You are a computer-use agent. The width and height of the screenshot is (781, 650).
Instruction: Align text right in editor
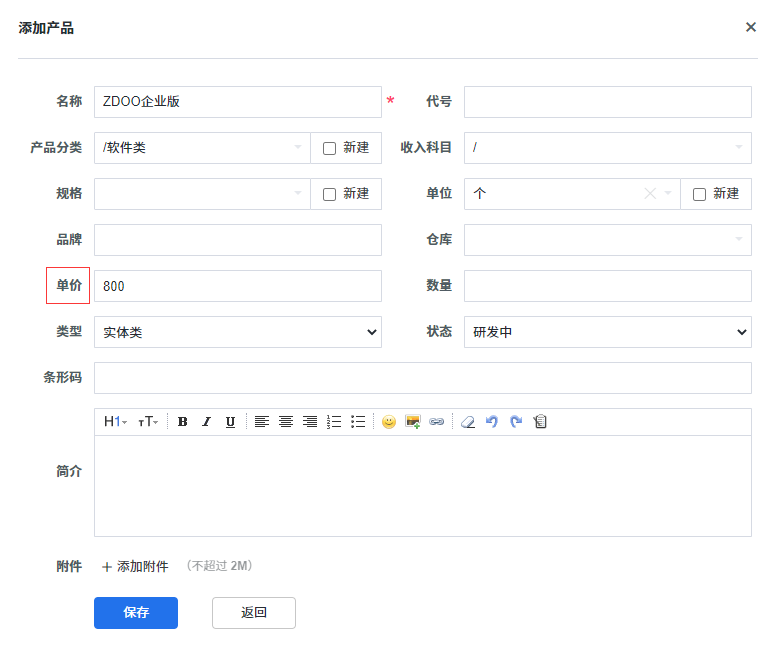(310, 422)
